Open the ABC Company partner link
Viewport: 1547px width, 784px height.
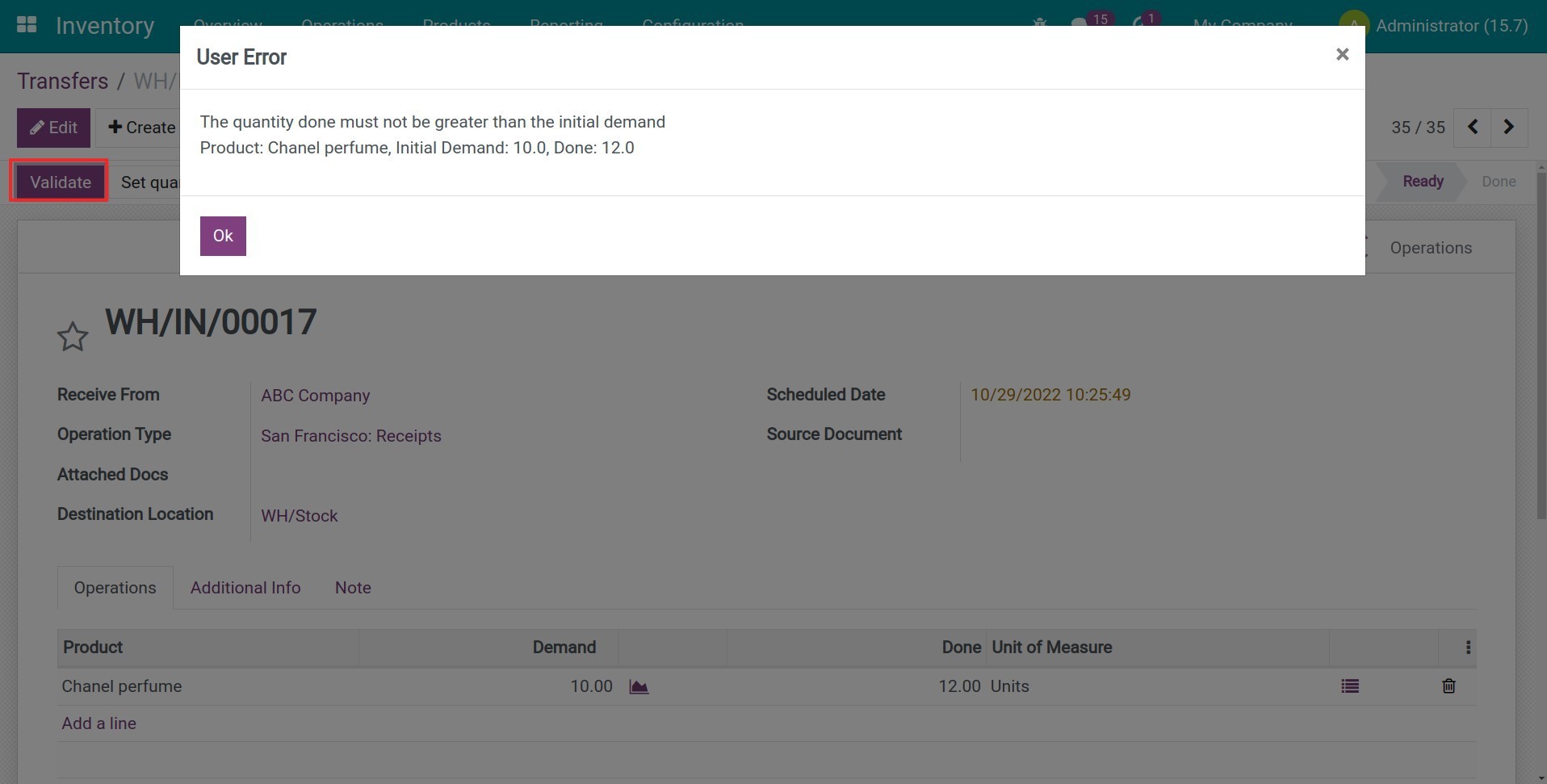click(x=315, y=396)
